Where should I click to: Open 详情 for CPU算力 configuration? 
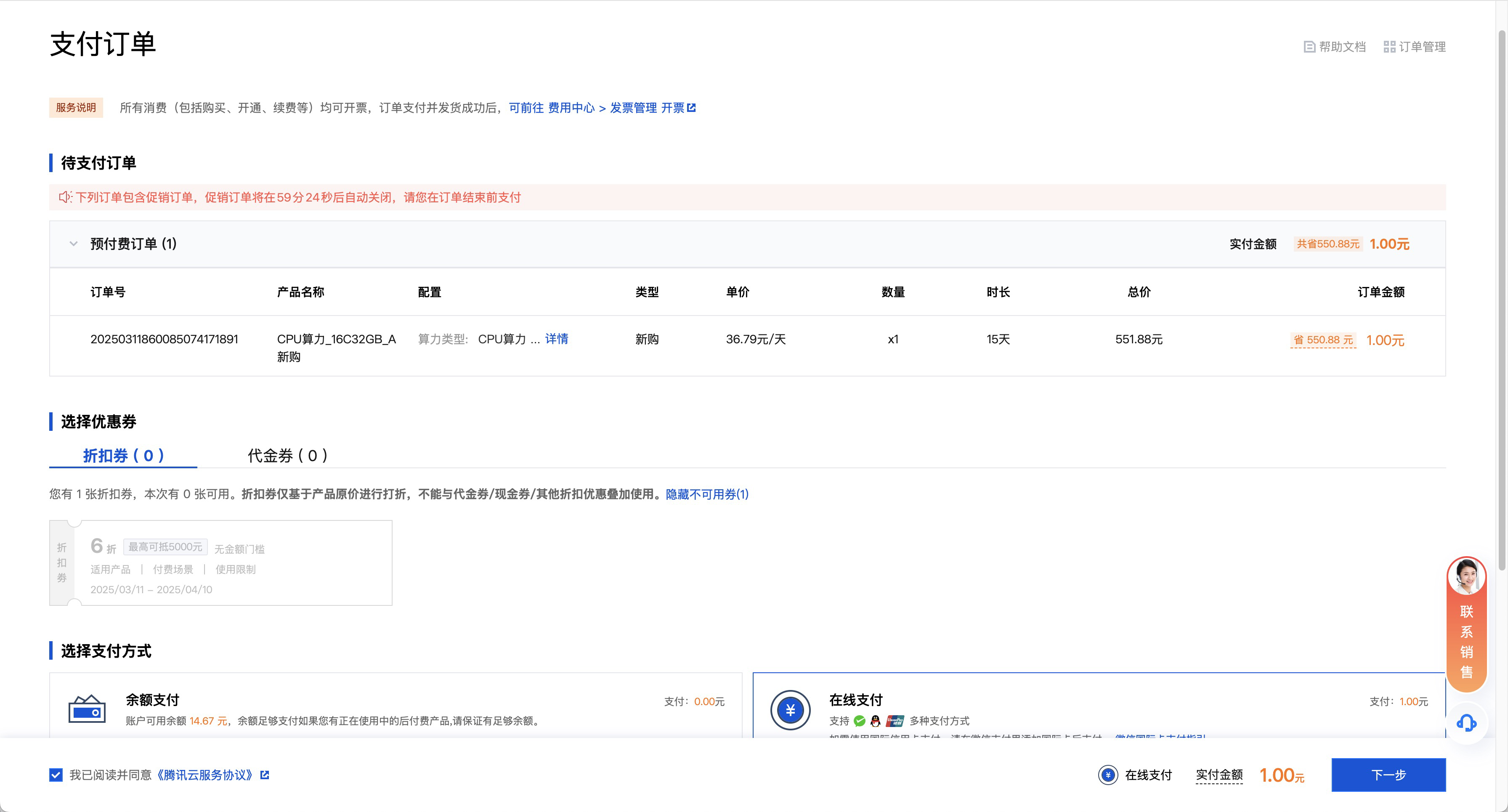[x=556, y=339]
